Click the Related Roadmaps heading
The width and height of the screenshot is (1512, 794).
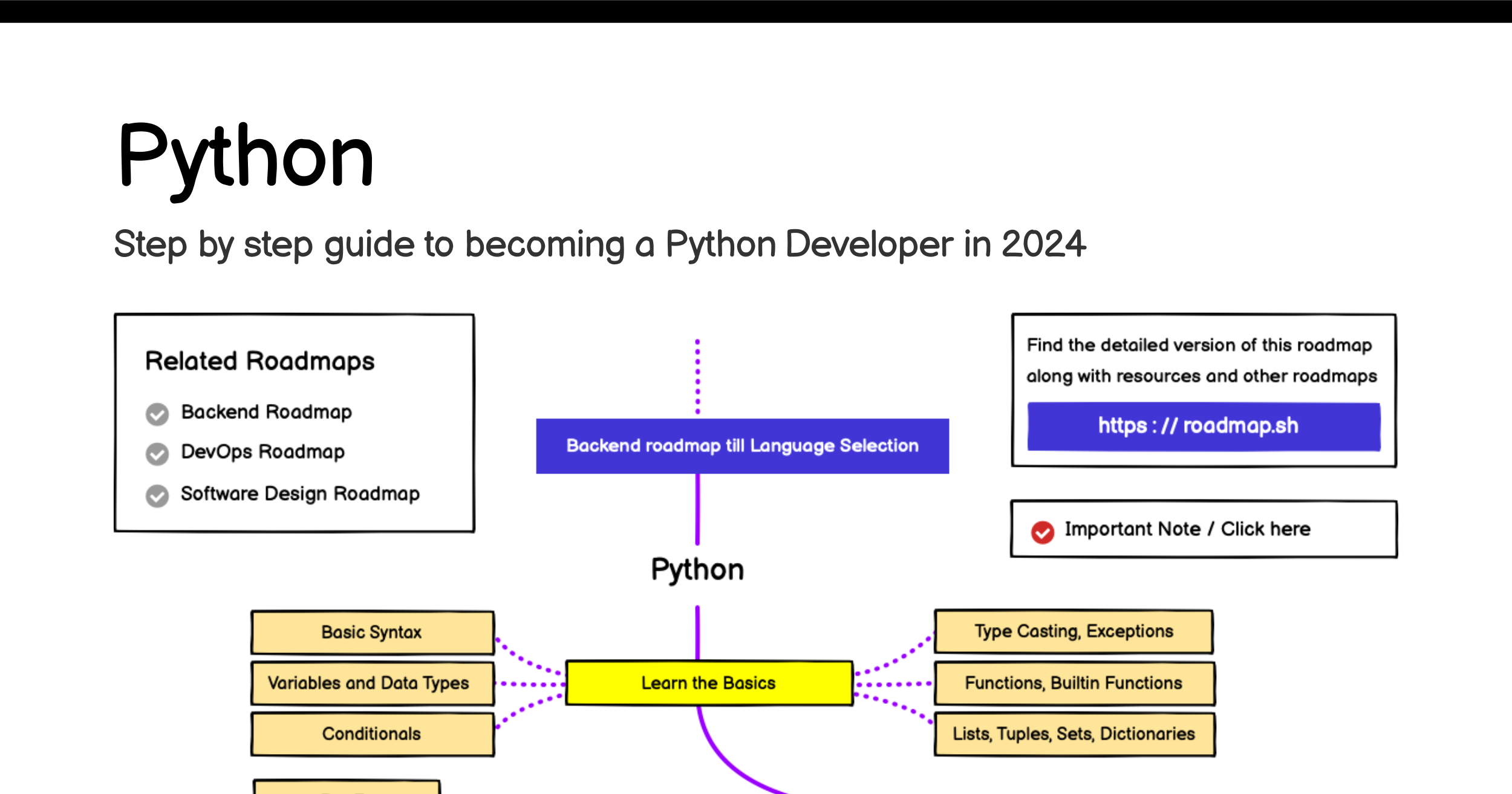[x=260, y=362]
